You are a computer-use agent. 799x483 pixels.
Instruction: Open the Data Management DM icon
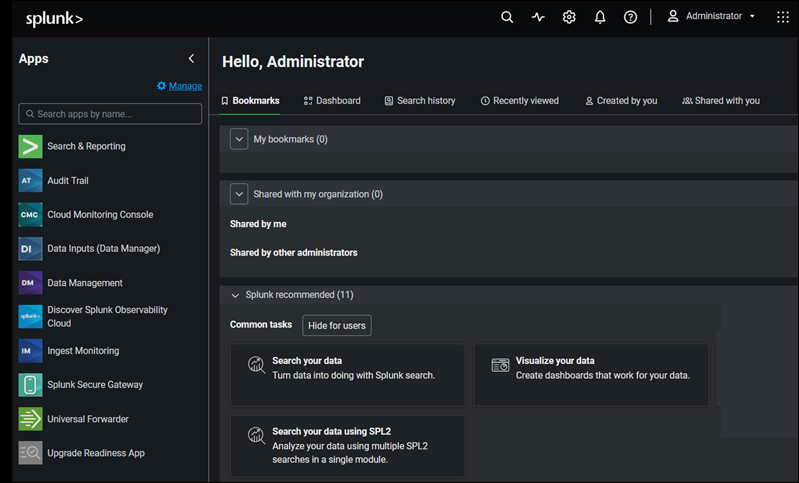pyautogui.click(x=31, y=283)
